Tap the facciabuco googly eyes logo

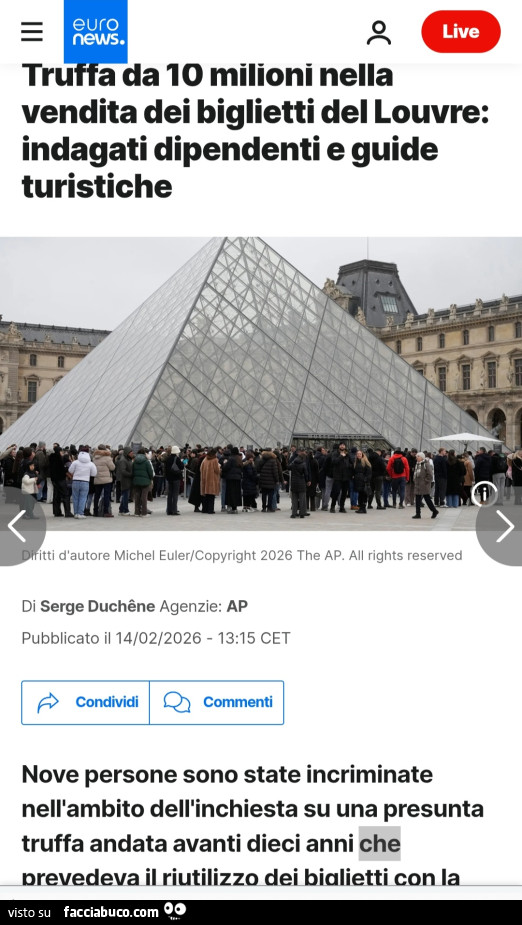click(175, 911)
